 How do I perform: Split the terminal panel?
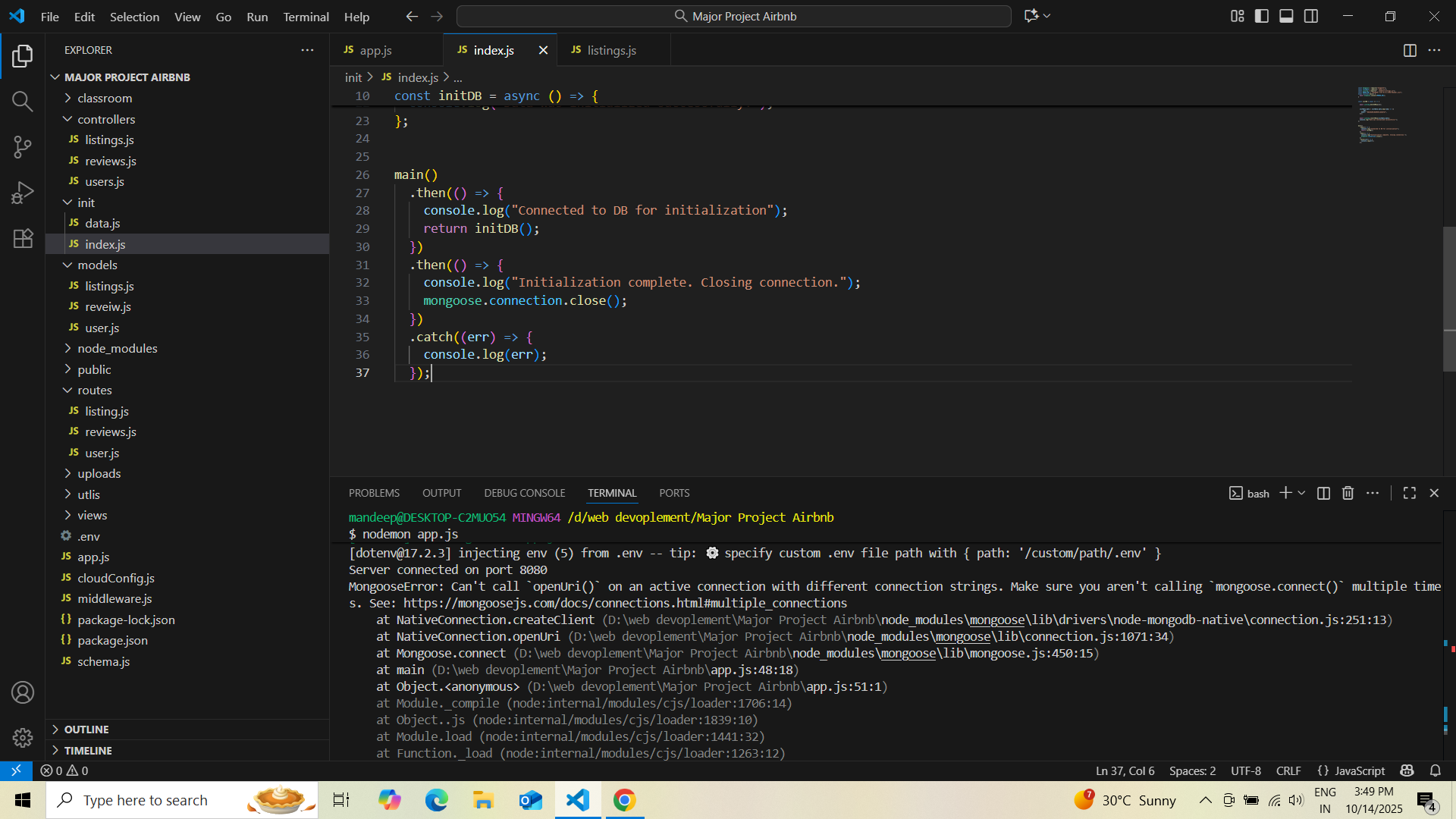pos(1323,493)
